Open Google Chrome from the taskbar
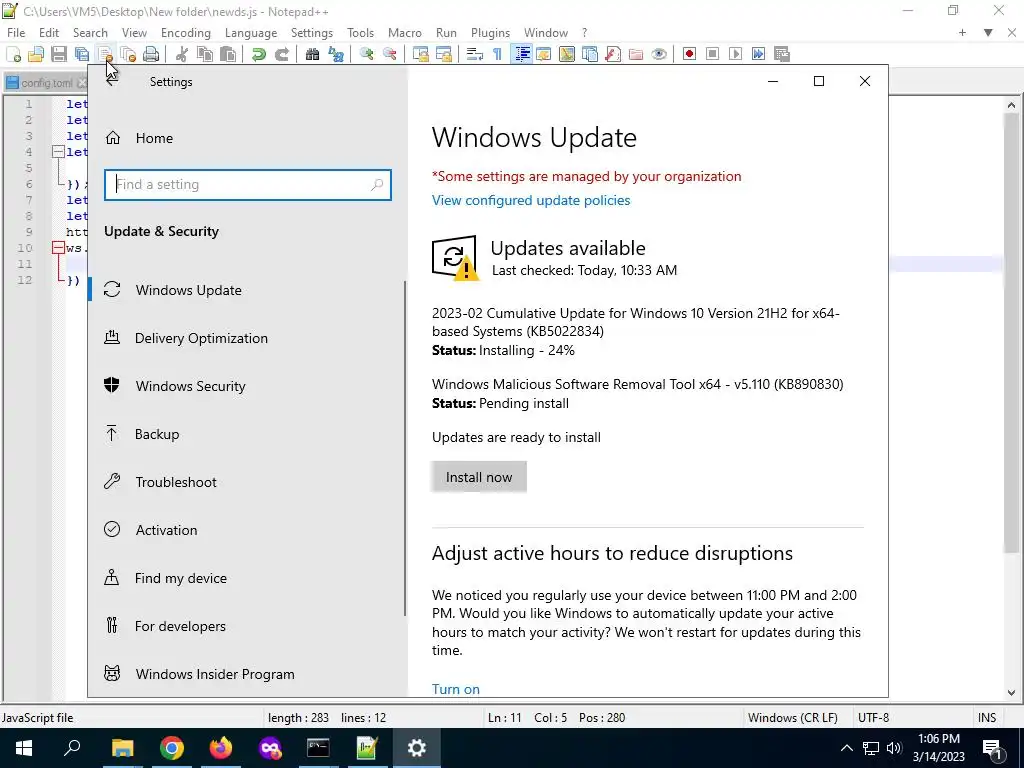 point(171,748)
